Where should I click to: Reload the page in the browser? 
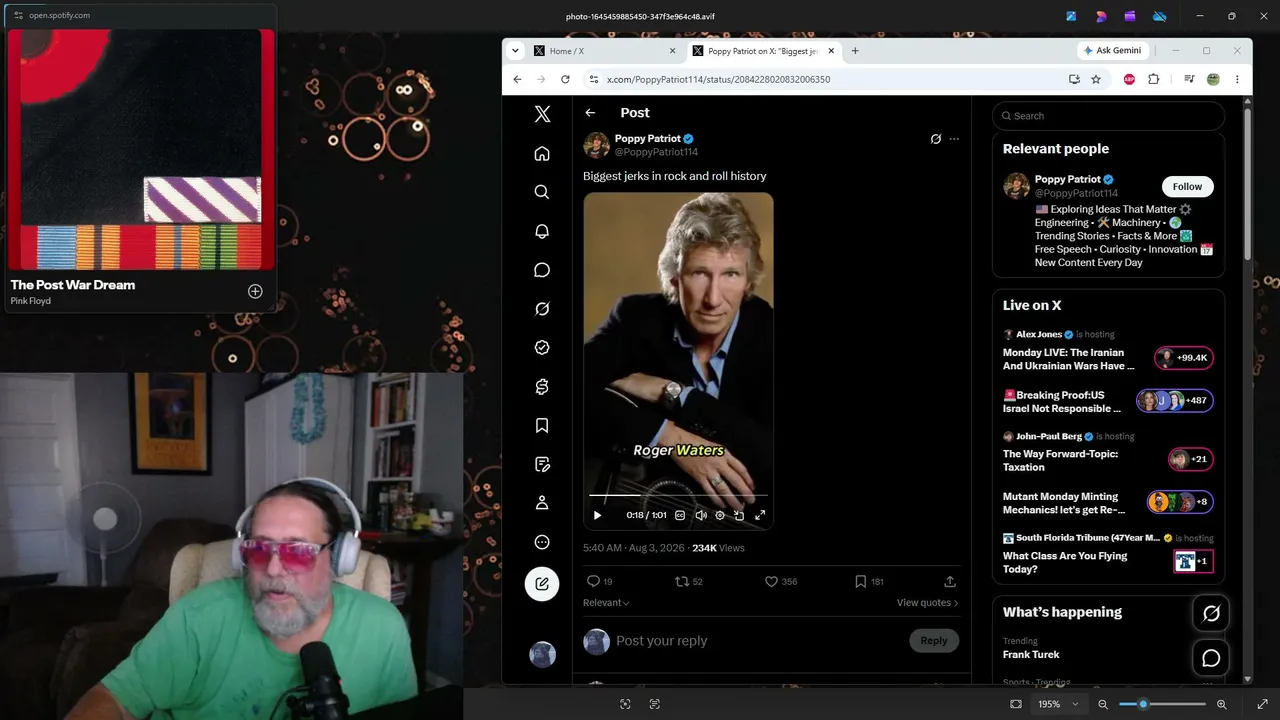point(565,79)
